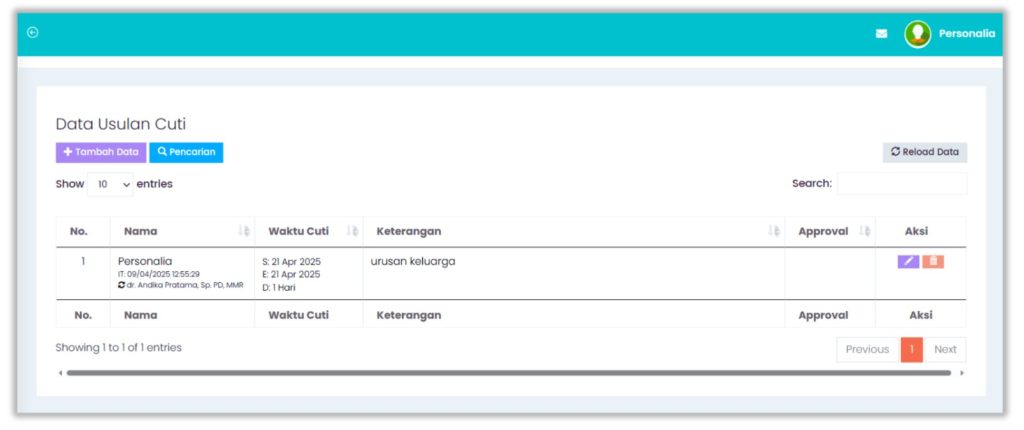Image resolution: width=1024 pixels, height=430 pixels.
Task: Click the purple edit pencil icon
Action: [x=908, y=261]
